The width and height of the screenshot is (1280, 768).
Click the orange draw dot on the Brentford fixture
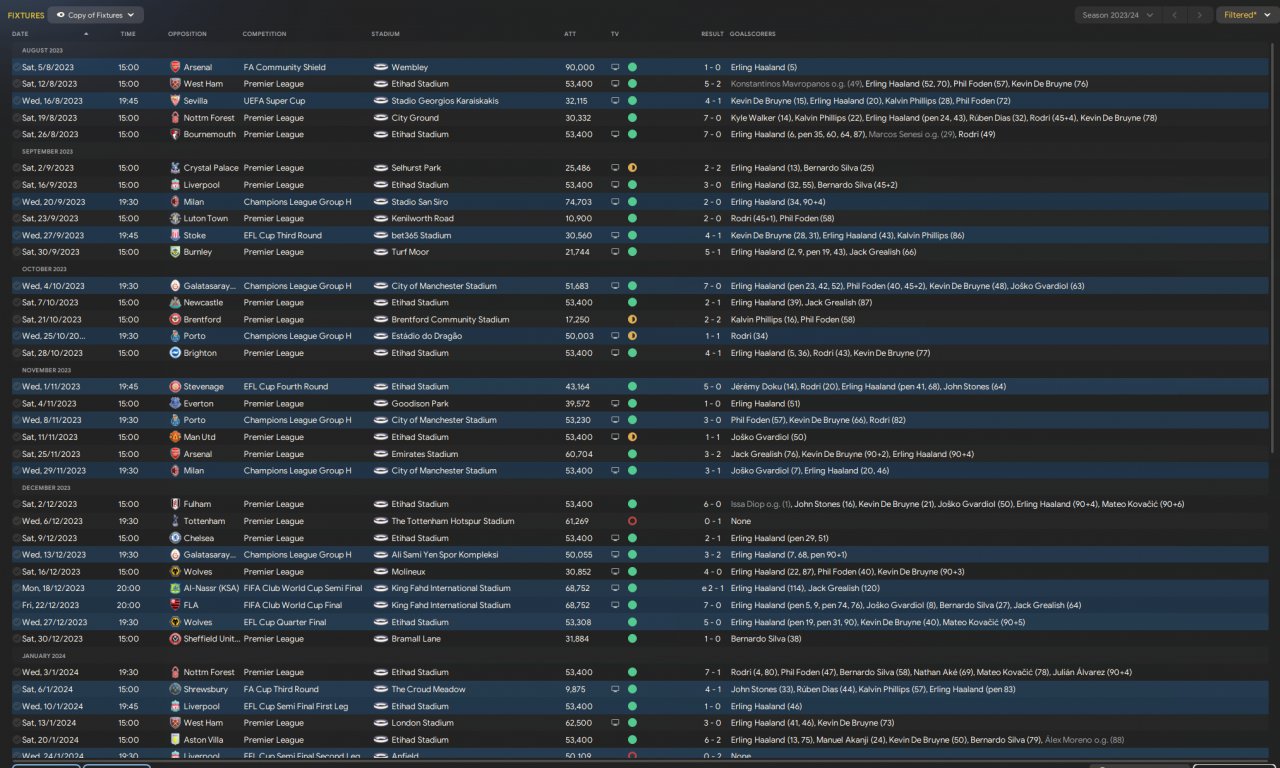[x=632, y=319]
